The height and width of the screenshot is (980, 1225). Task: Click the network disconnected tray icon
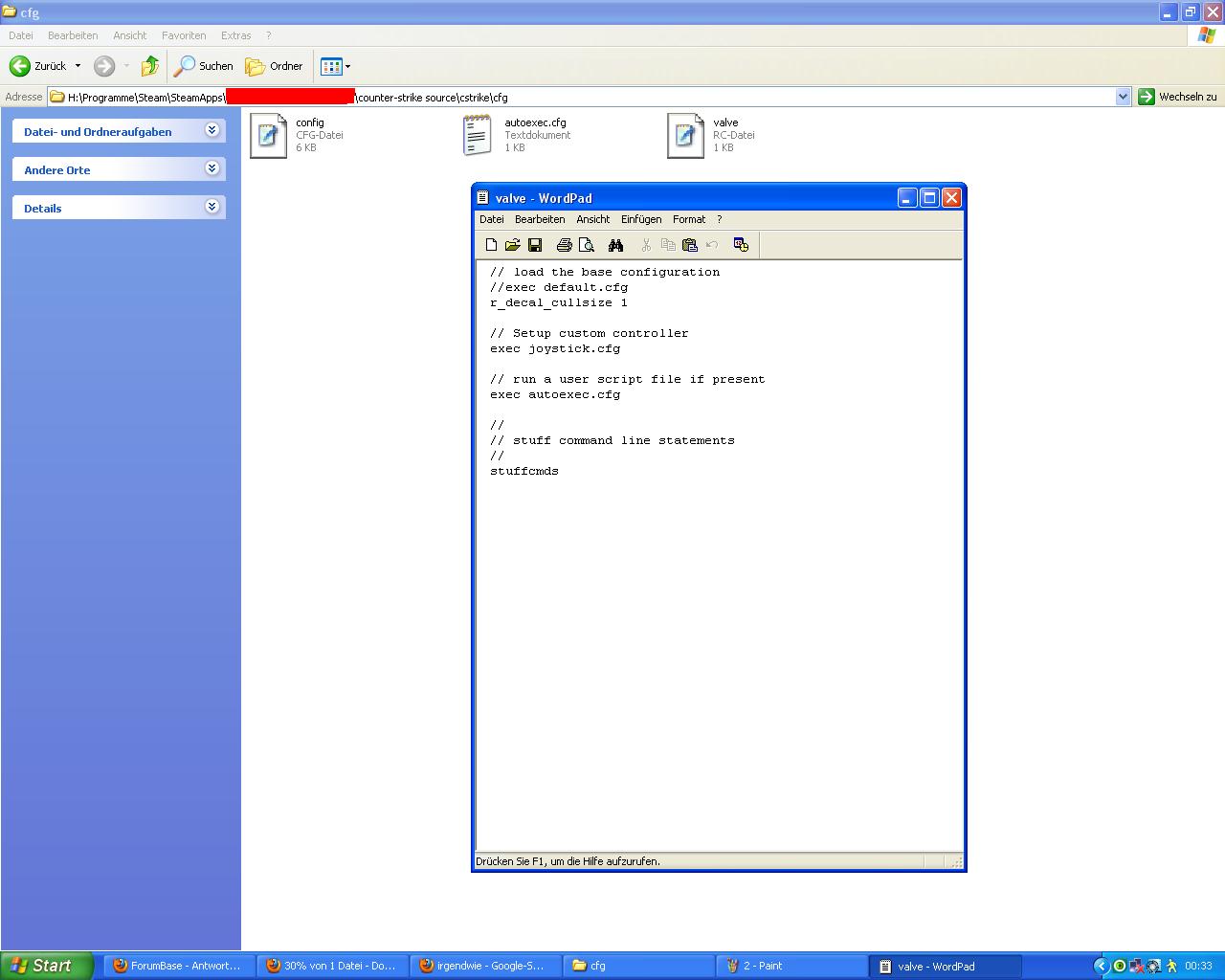coord(1137,966)
